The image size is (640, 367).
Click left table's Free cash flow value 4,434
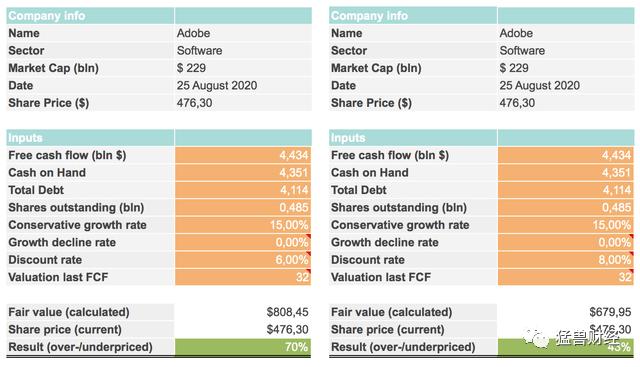pos(243,155)
